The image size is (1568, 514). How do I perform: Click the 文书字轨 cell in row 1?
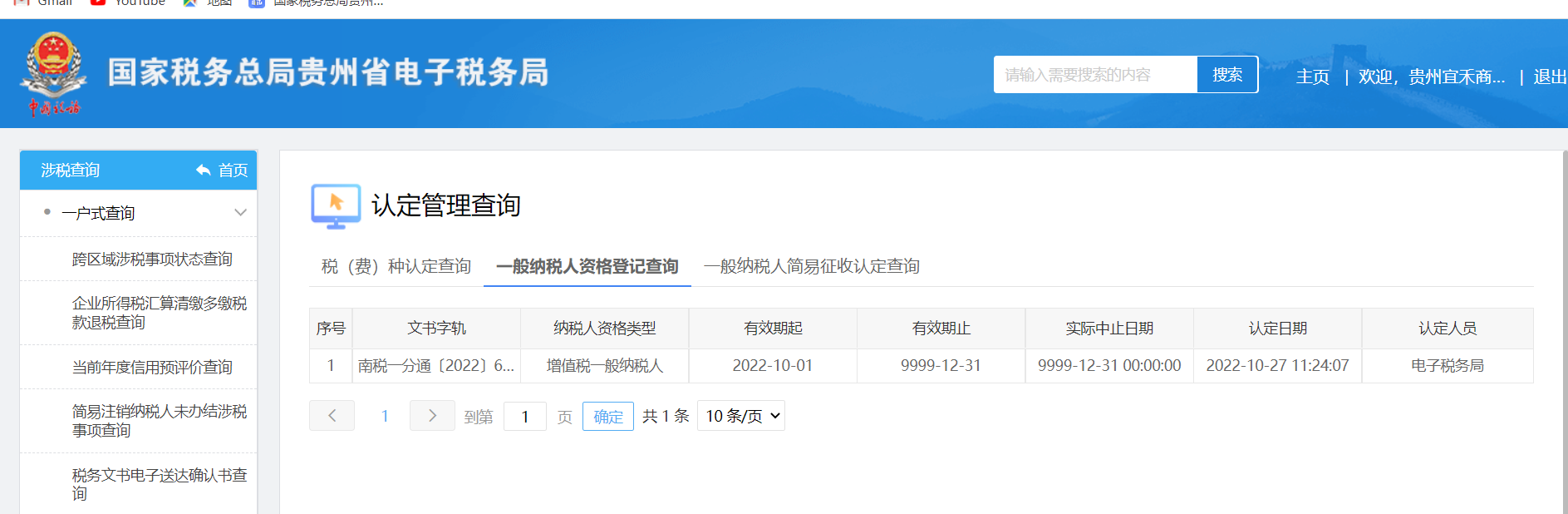[436, 366]
